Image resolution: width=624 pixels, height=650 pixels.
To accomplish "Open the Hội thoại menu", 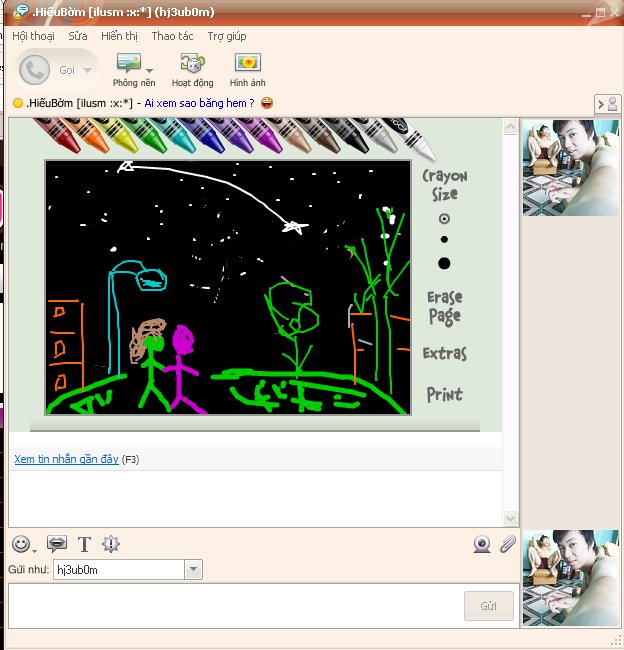I will pos(33,36).
